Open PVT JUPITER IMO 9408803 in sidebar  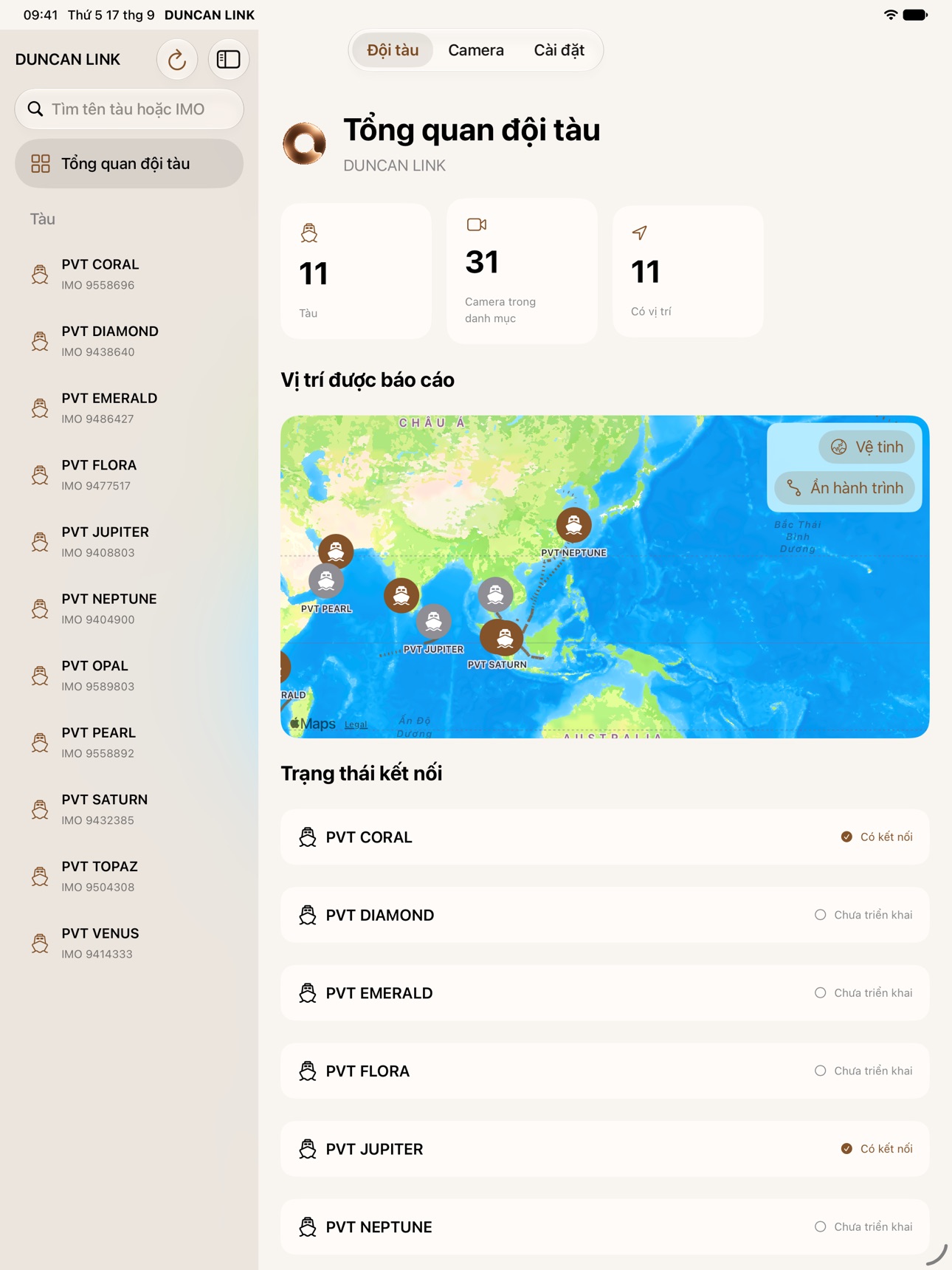click(x=129, y=542)
